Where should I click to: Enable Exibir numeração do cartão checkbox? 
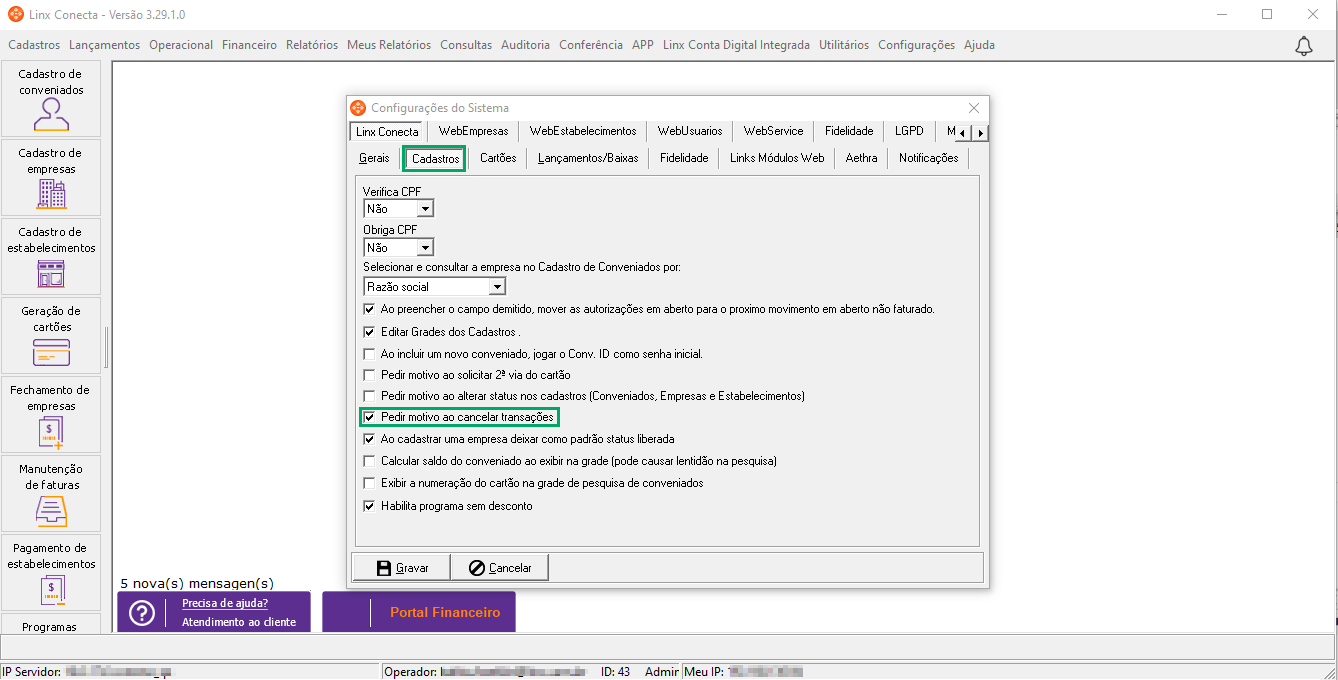coord(370,483)
